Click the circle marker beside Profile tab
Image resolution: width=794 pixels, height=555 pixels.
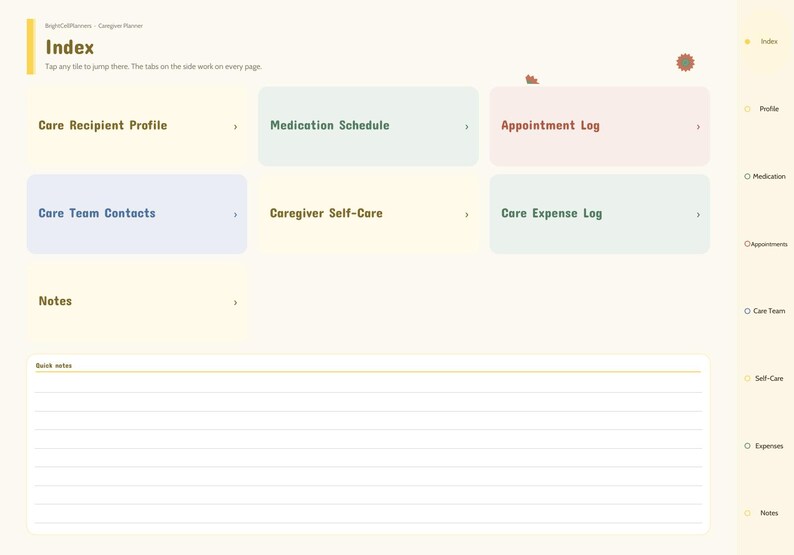747,109
